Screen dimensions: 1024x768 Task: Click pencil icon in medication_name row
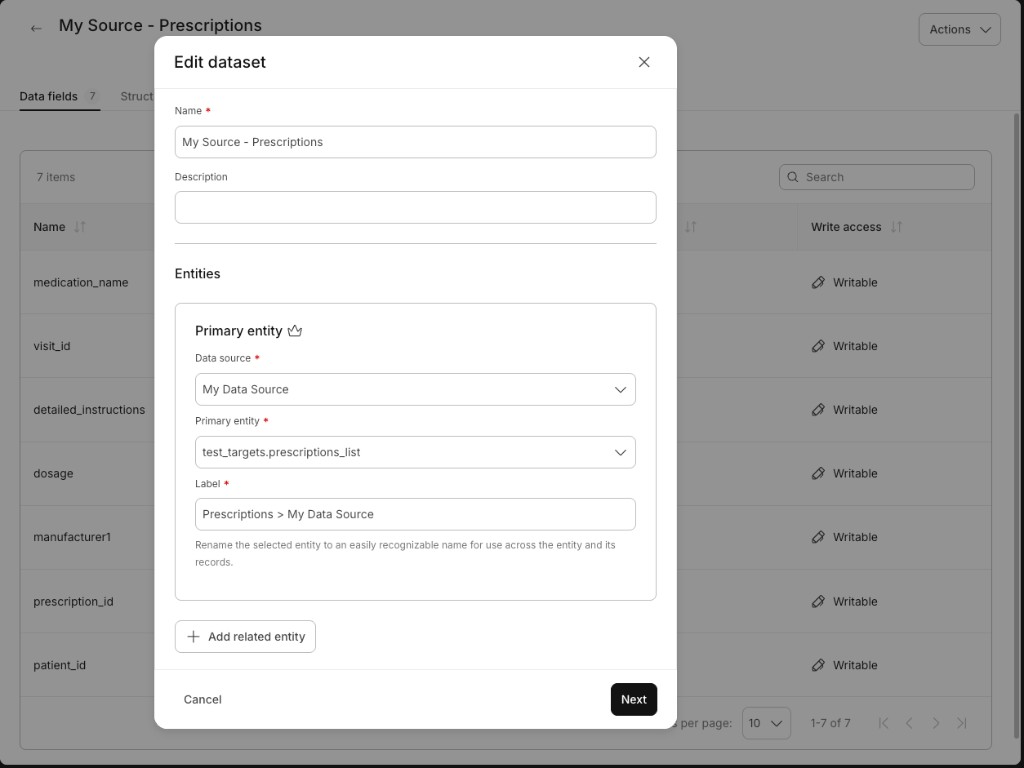click(x=818, y=282)
